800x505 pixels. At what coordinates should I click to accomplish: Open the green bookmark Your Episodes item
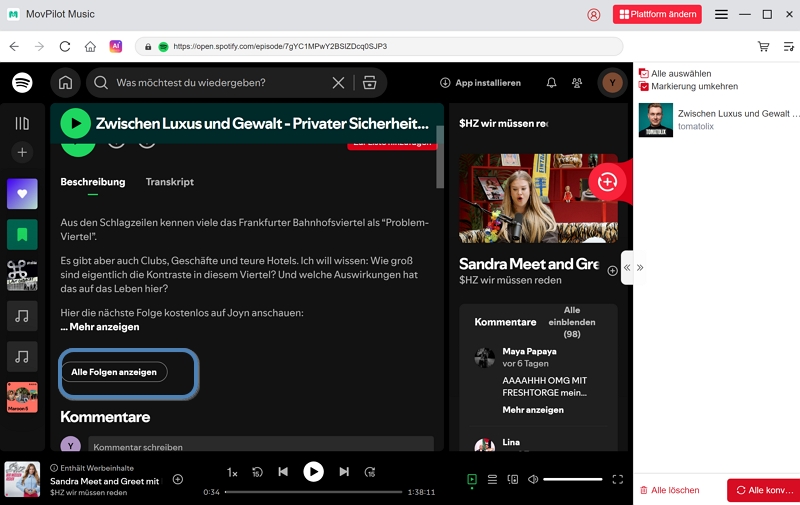tap(22, 235)
